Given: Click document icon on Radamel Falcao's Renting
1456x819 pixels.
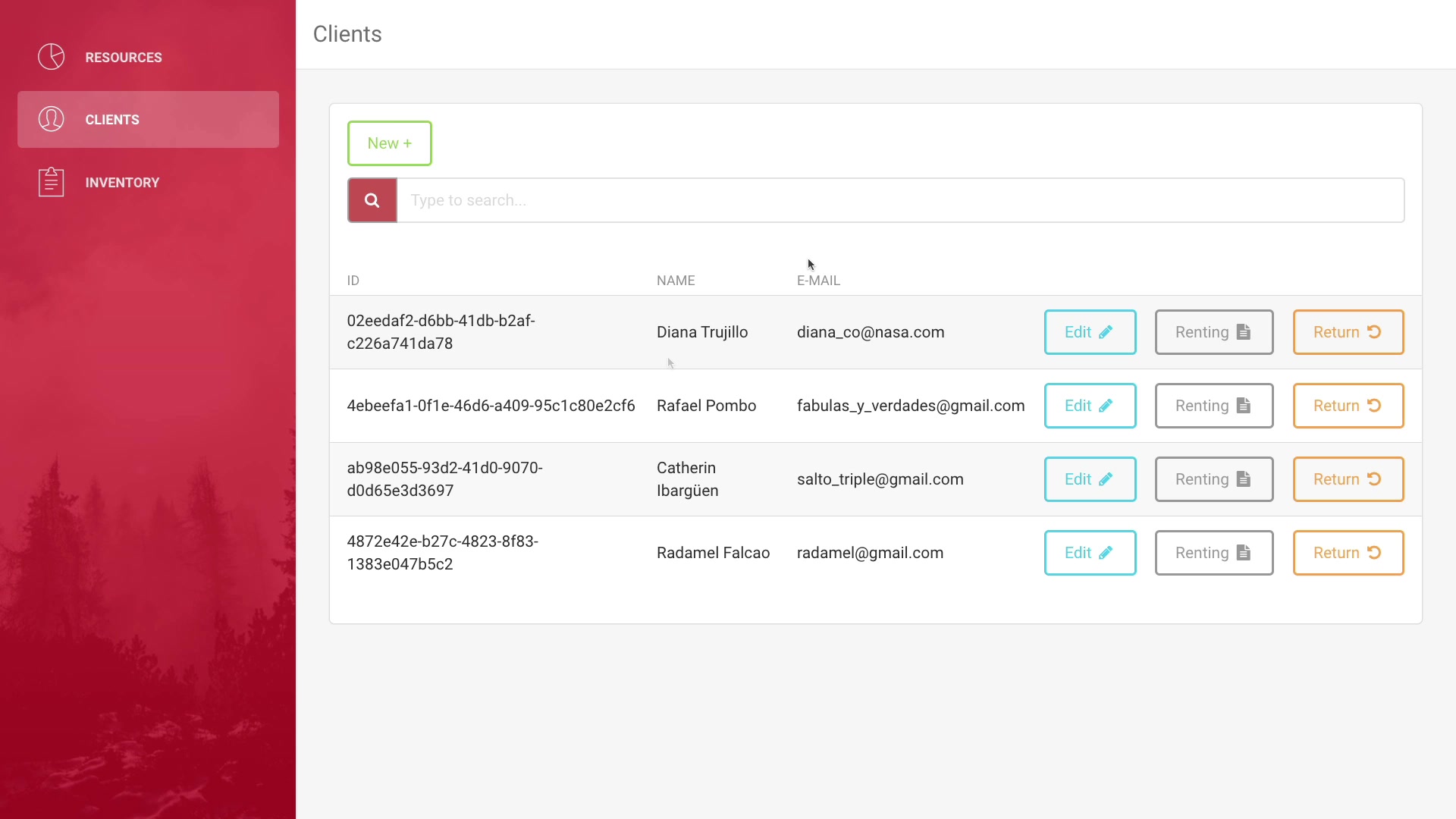Looking at the screenshot, I should 1243,553.
